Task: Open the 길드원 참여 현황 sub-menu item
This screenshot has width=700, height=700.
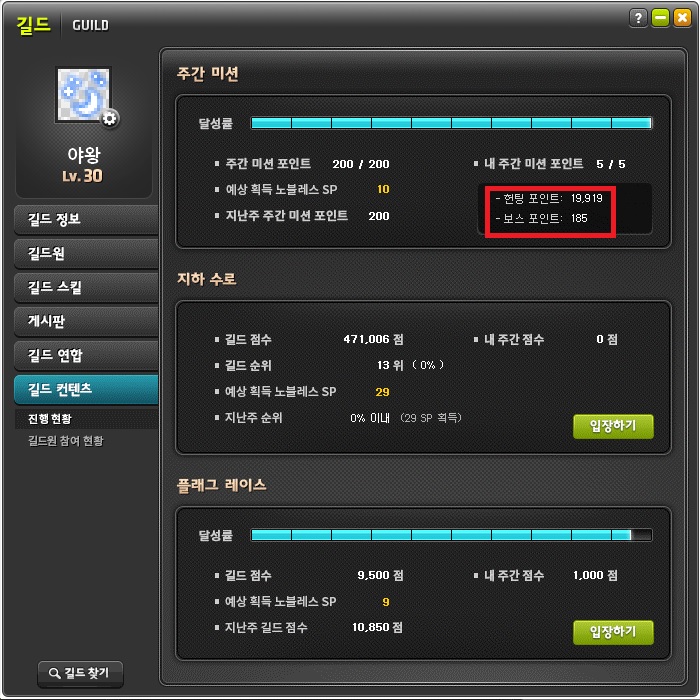Action: click(66, 441)
